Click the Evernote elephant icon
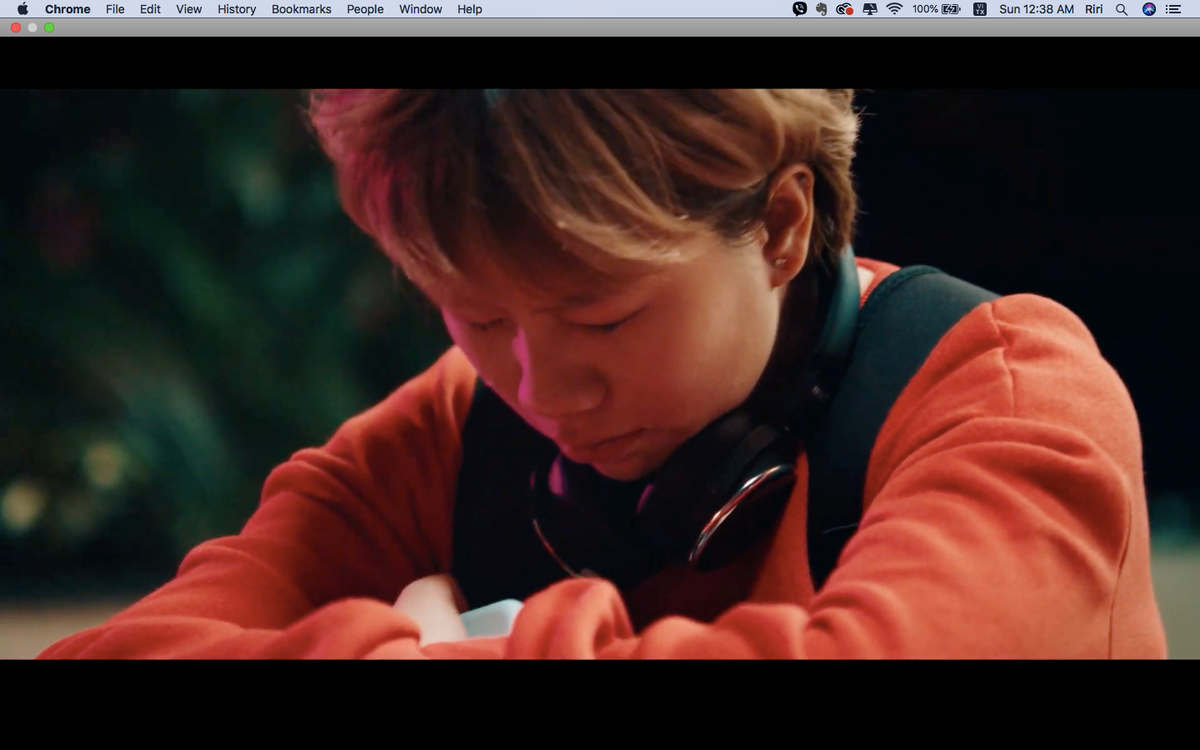This screenshot has width=1200, height=750. coord(821,9)
